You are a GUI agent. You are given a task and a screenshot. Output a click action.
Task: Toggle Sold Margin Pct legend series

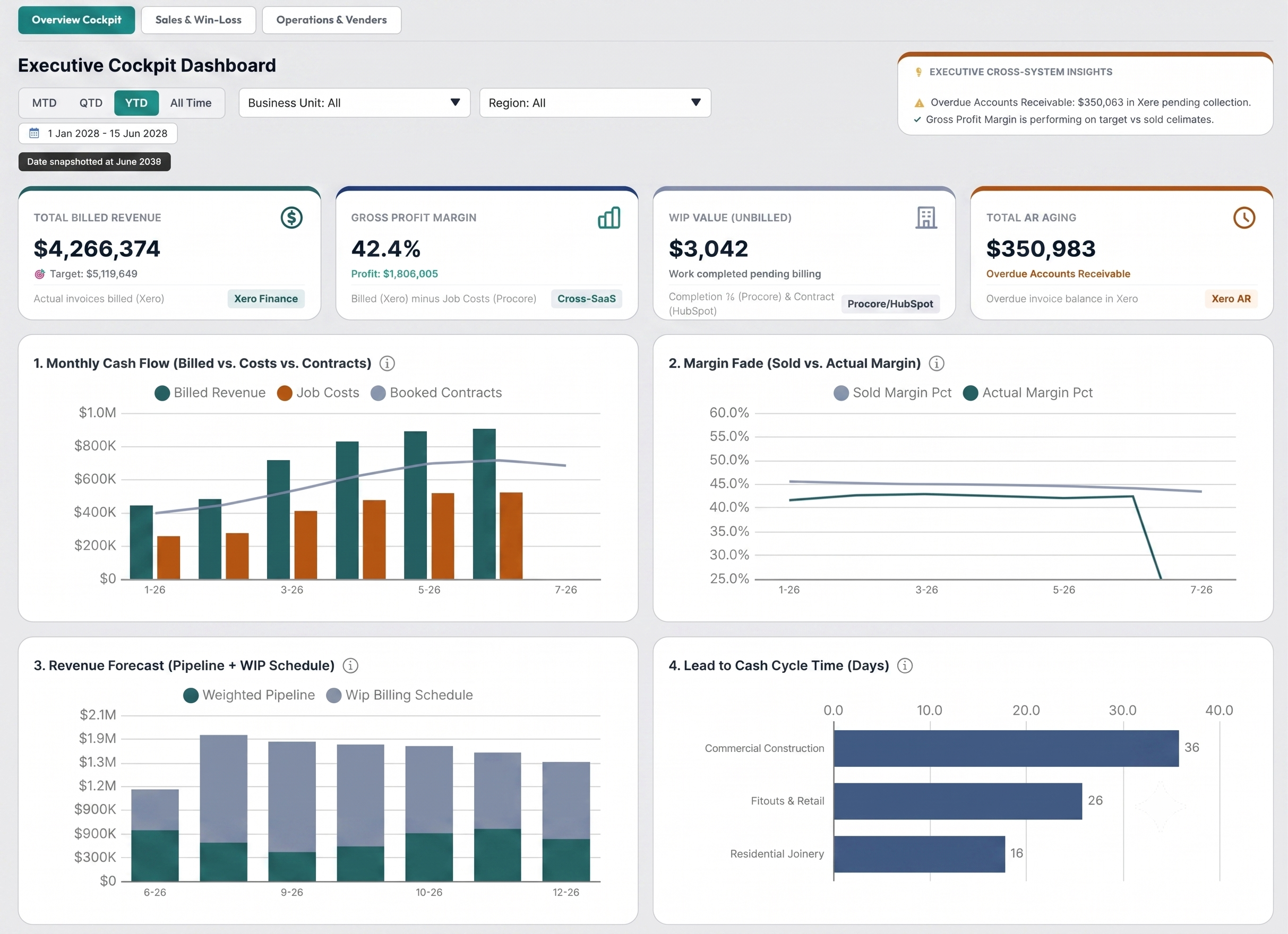point(892,393)
